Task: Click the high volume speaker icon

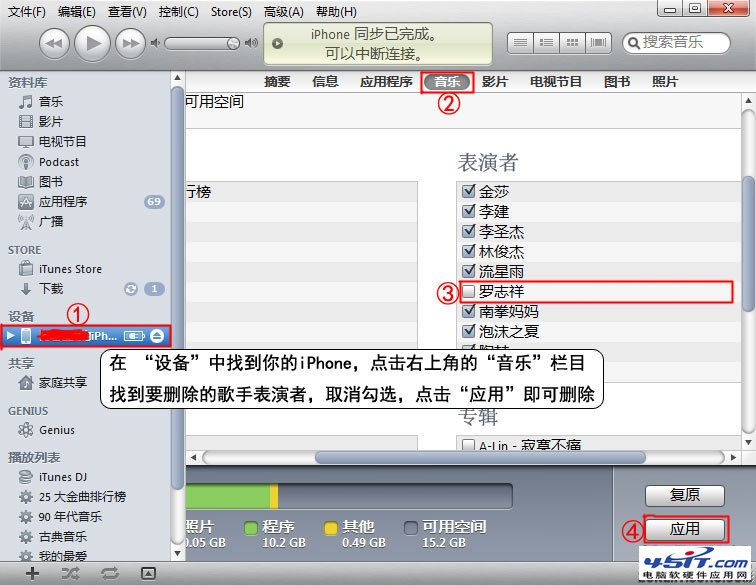Action: click(x=251, y=43)
